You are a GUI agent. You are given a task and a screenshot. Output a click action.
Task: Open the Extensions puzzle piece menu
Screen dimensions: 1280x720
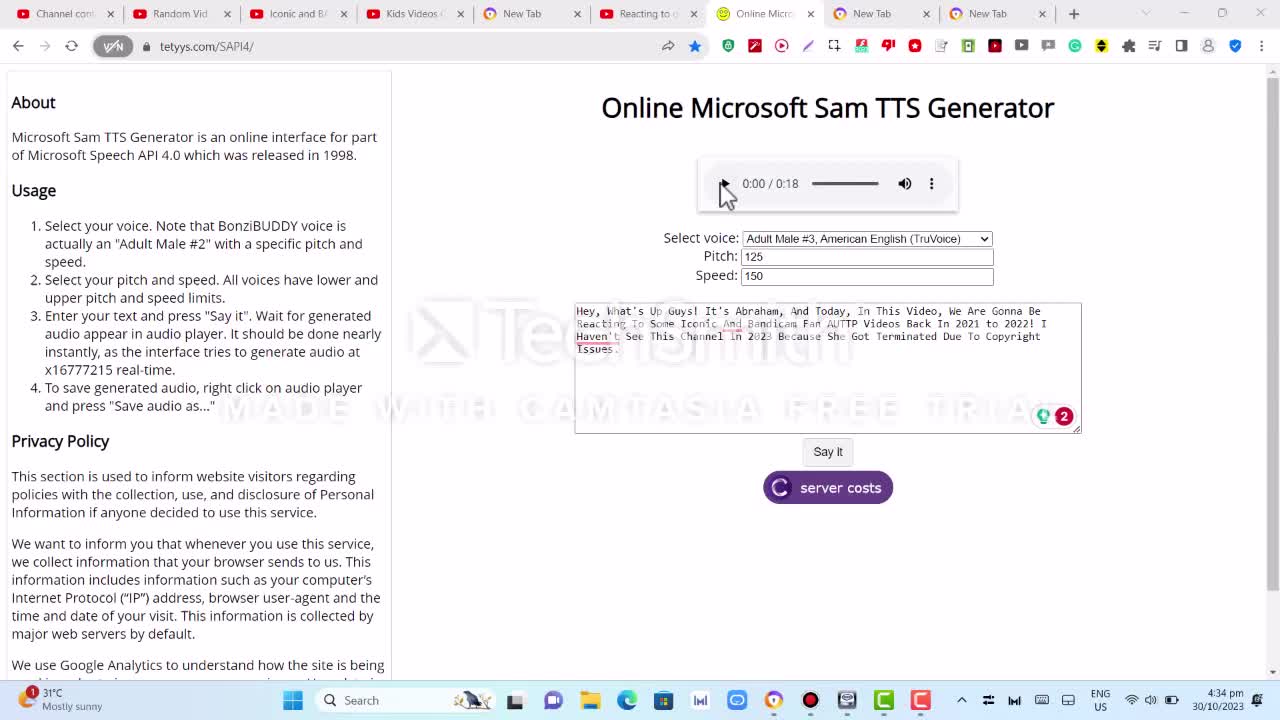click(x=1129, y=46)
